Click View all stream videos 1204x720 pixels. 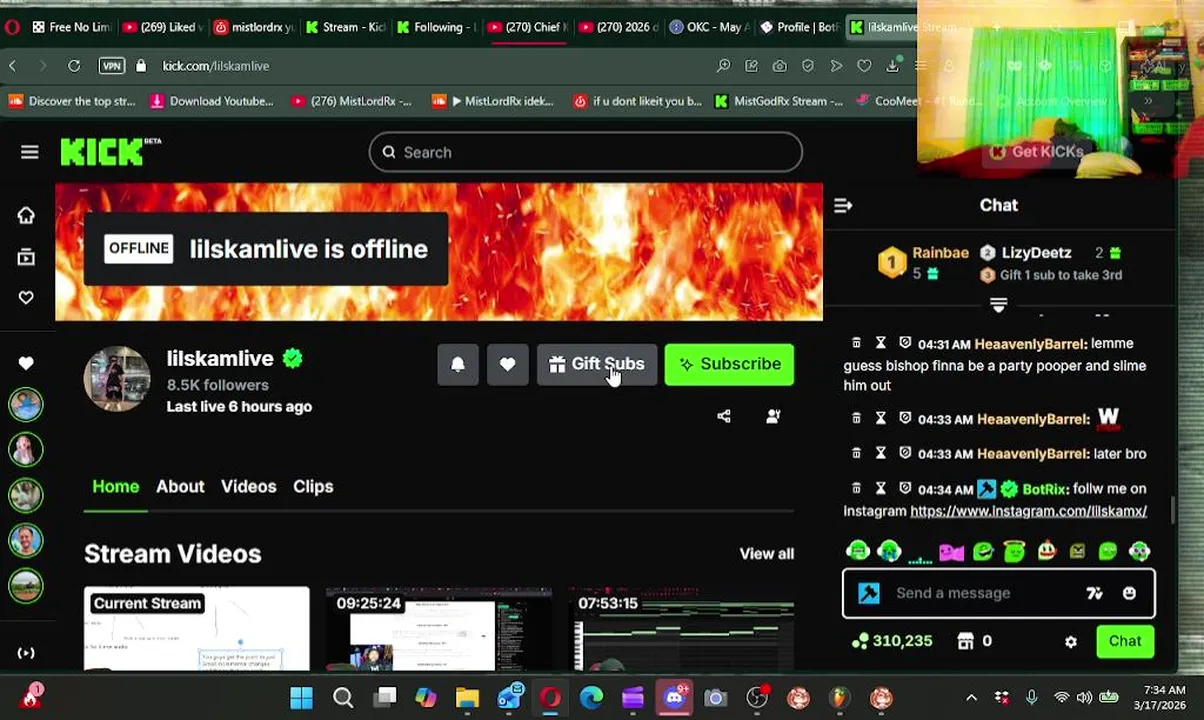tap(766, 553)
